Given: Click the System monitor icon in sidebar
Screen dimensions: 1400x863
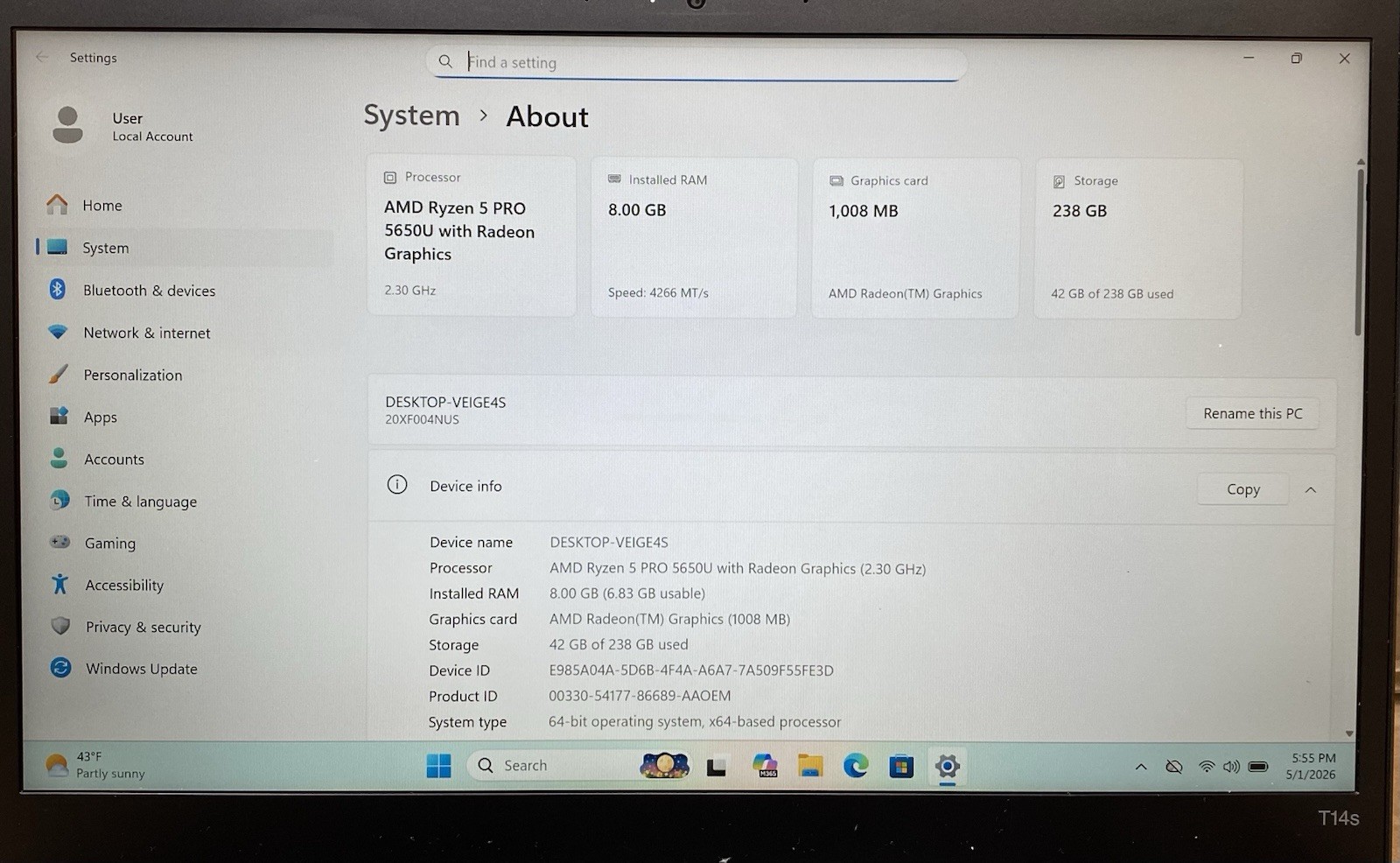Looking at the screenshot, I should (57, 247).
